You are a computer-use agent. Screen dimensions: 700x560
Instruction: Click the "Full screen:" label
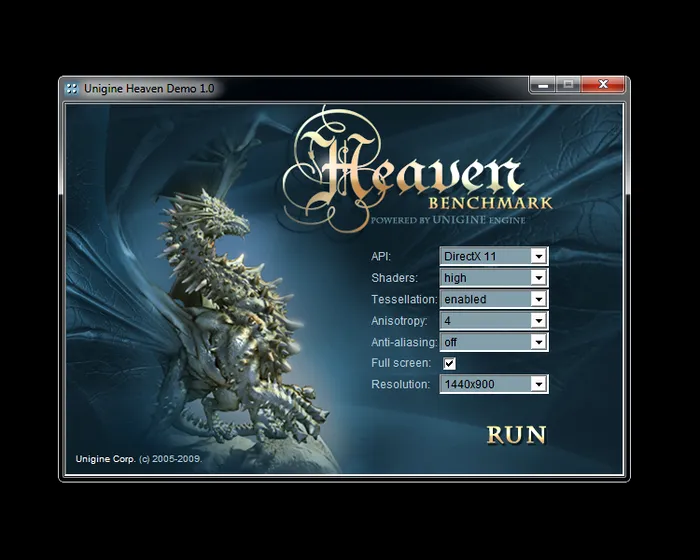coord(401,363)
